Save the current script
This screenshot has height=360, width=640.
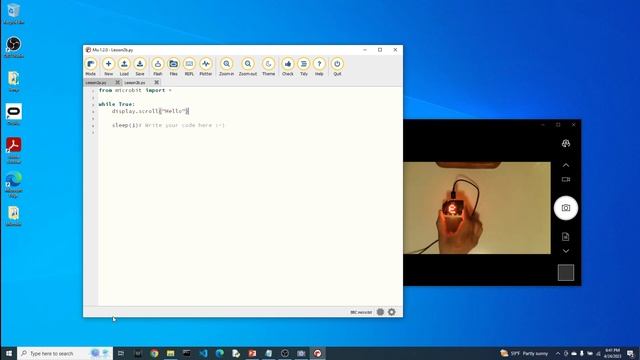(x=140, y=67)
